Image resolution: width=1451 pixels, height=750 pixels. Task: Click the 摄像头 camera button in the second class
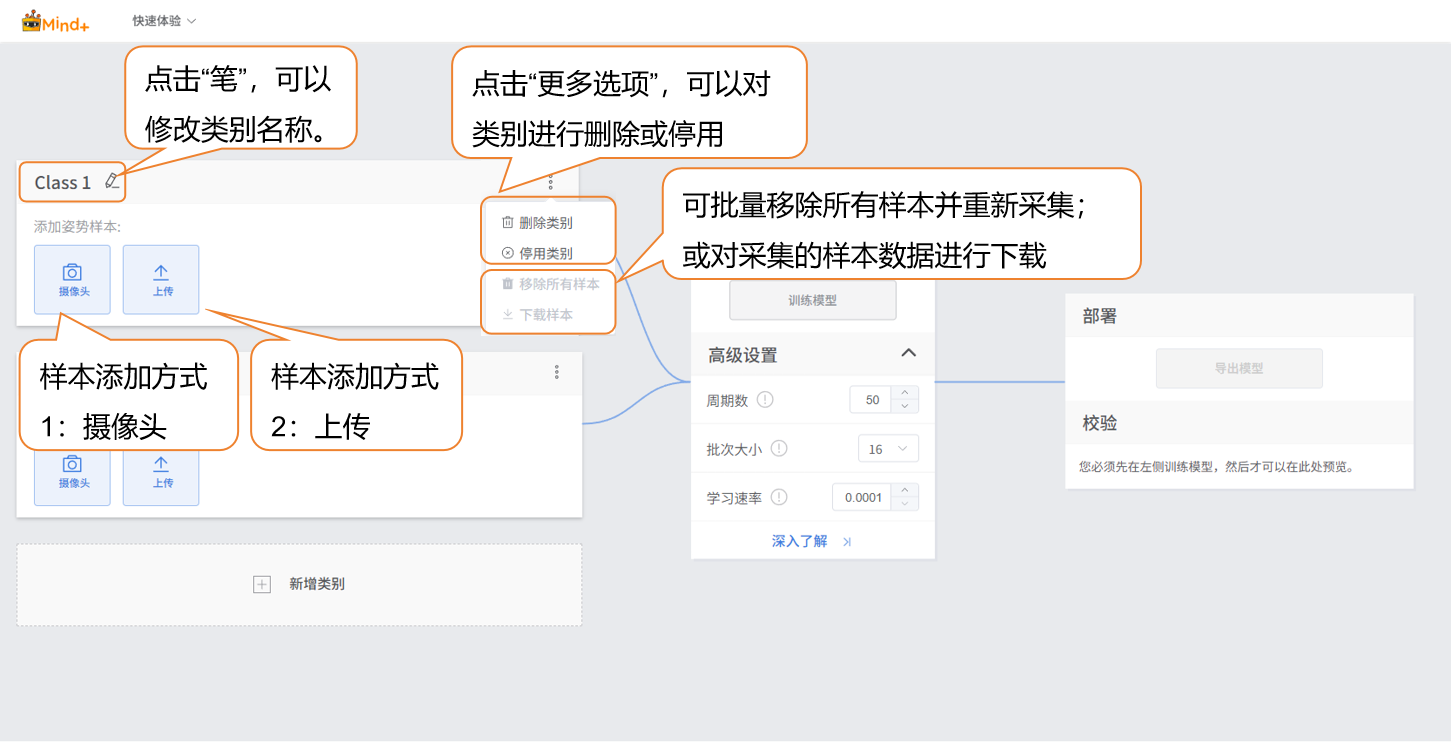pyautogui.click(x=72, y=472)
